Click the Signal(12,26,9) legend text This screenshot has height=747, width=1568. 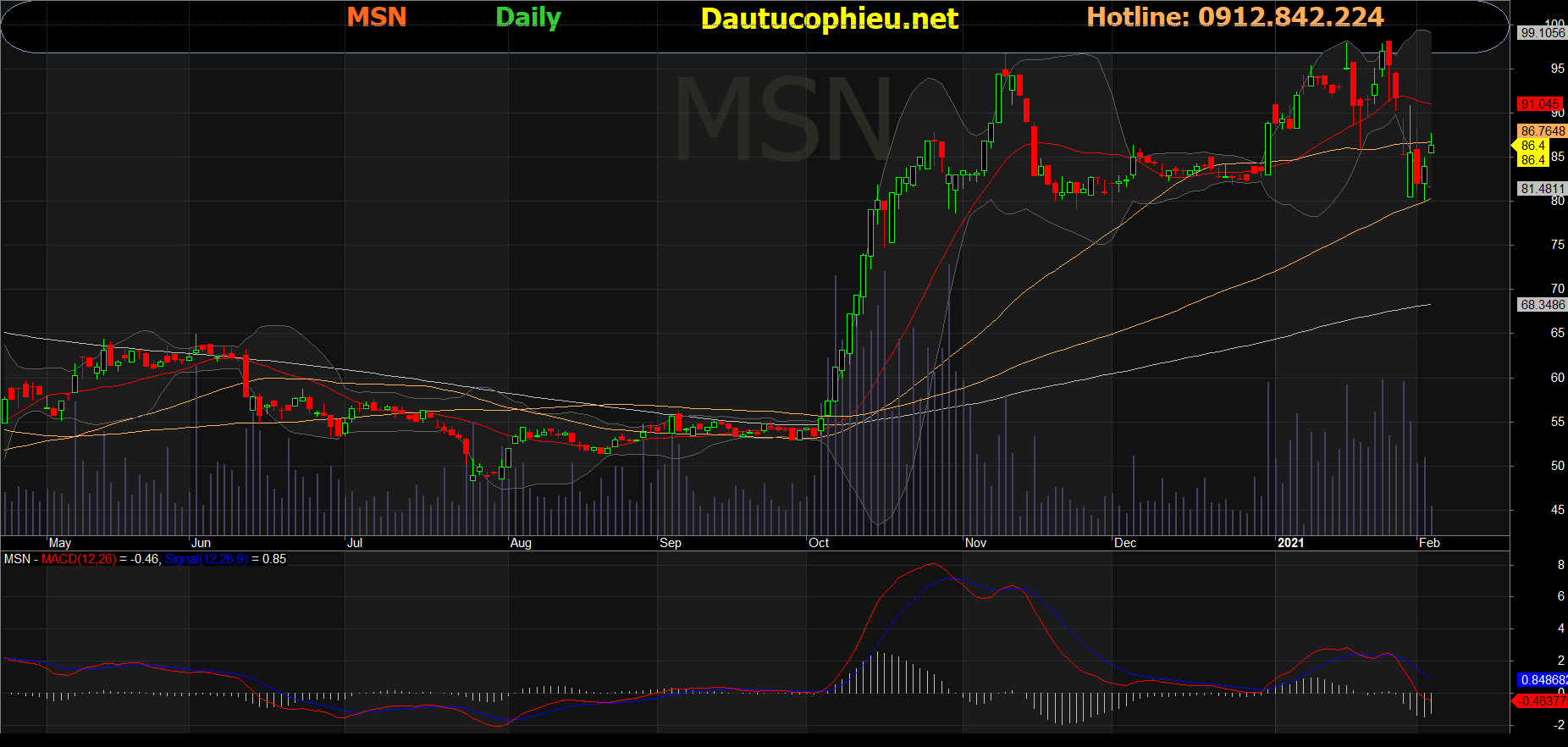click(x=206, y=559)
